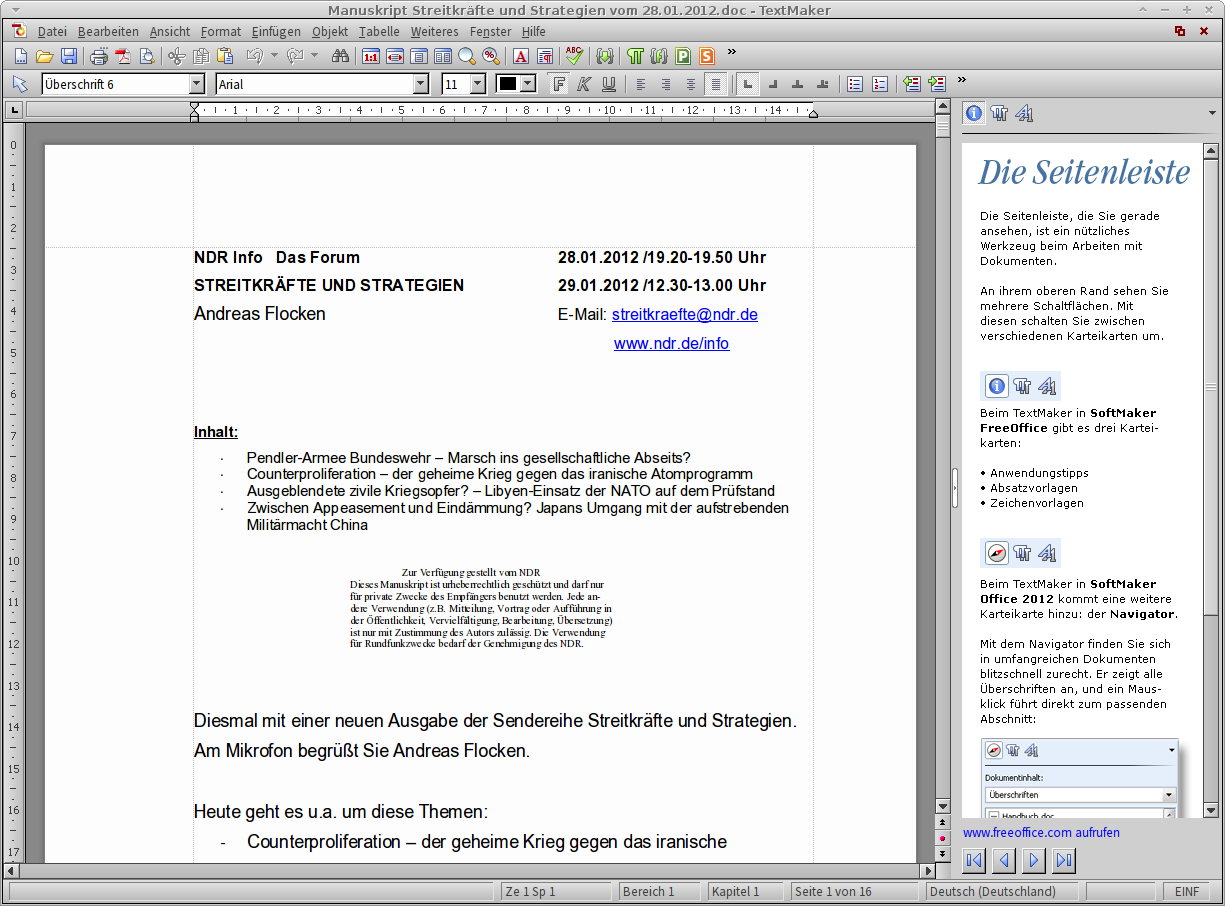Screen dimensions: 1225x906
Task: Go to the previous sidebar tip page
Action: (1005, 860)
